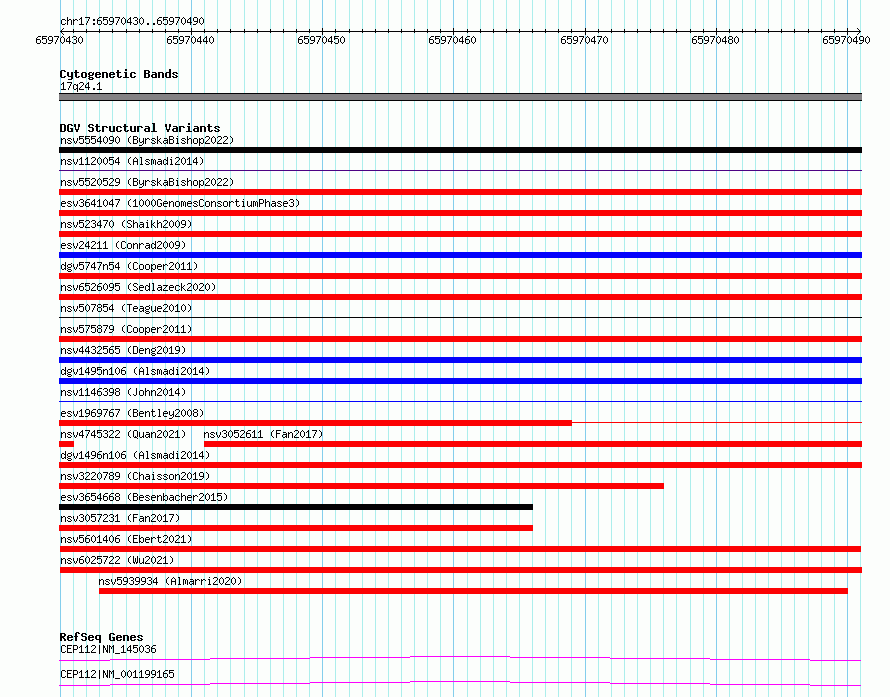Select nsv5601406 (Ebert2021) label
The image size is (890, 697).
pos(126,539)
